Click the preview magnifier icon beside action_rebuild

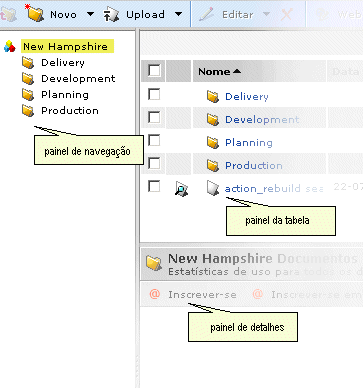[181, 189]
